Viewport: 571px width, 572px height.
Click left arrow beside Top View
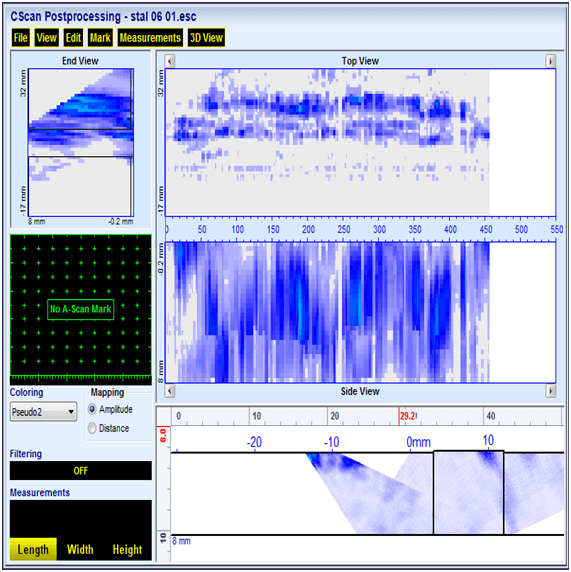tap(170, 61)
